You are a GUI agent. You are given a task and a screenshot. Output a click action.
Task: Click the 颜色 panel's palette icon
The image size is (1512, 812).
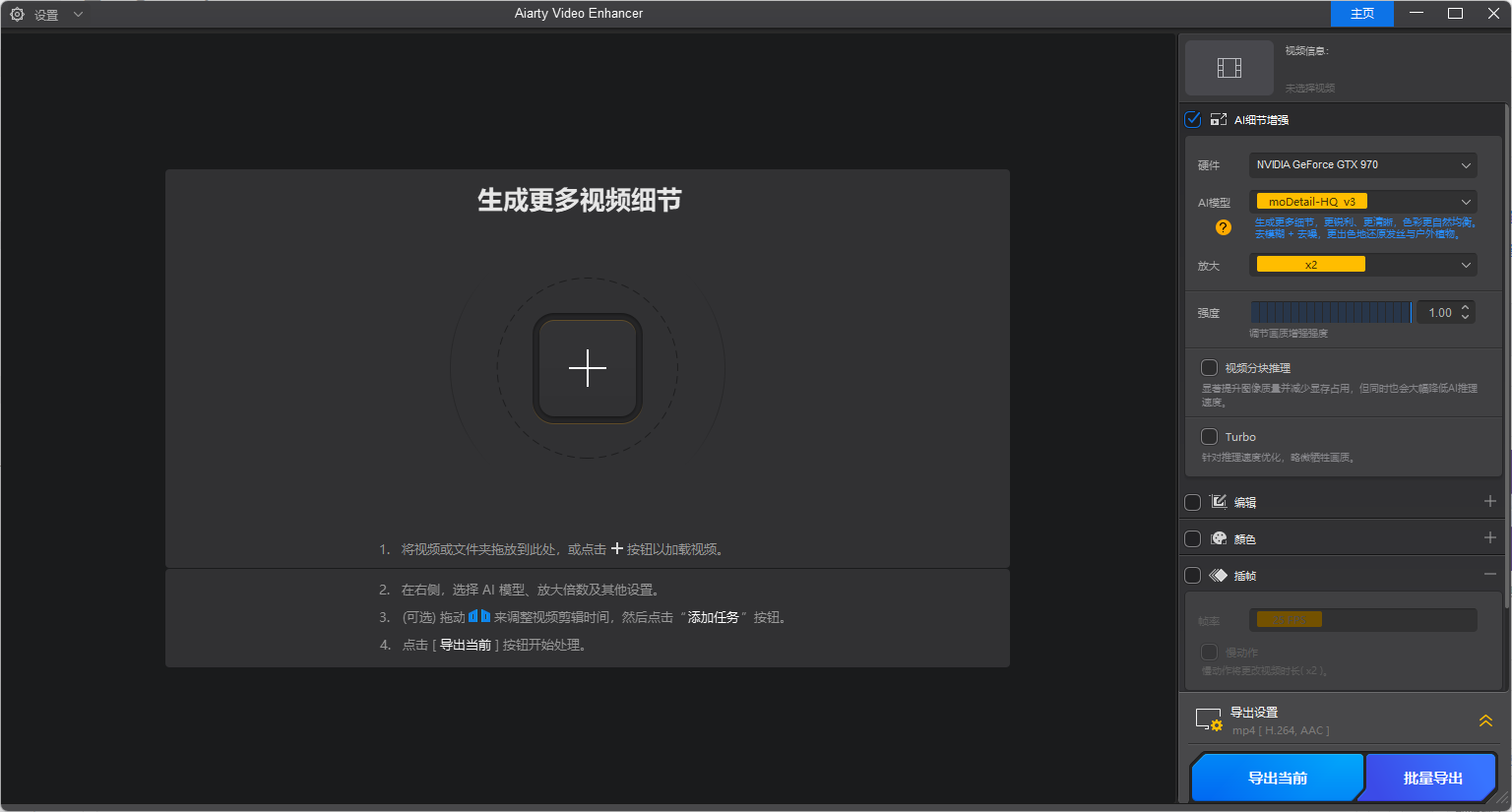point(1219,538)
